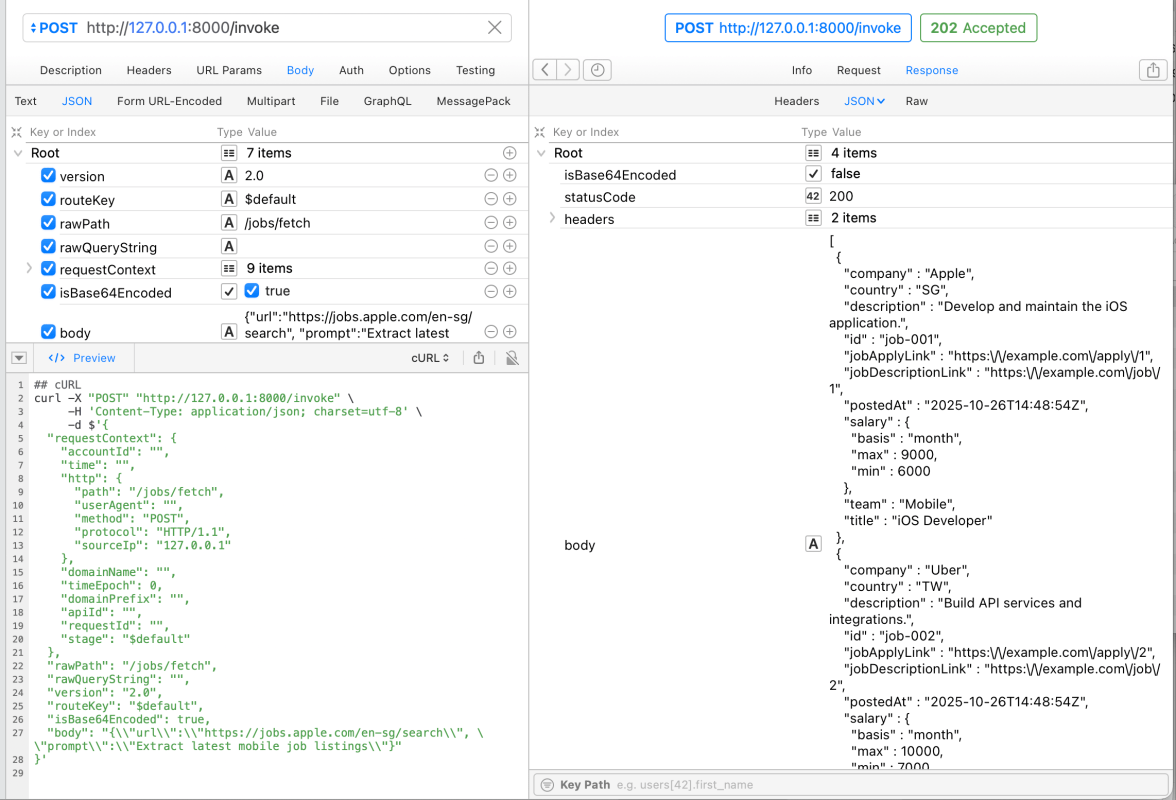Image resolution: width=1176 pixels, height=800 pixels.
Task: Toggle the isBase64Encoded true value checkbox
Action: [251, 291]
